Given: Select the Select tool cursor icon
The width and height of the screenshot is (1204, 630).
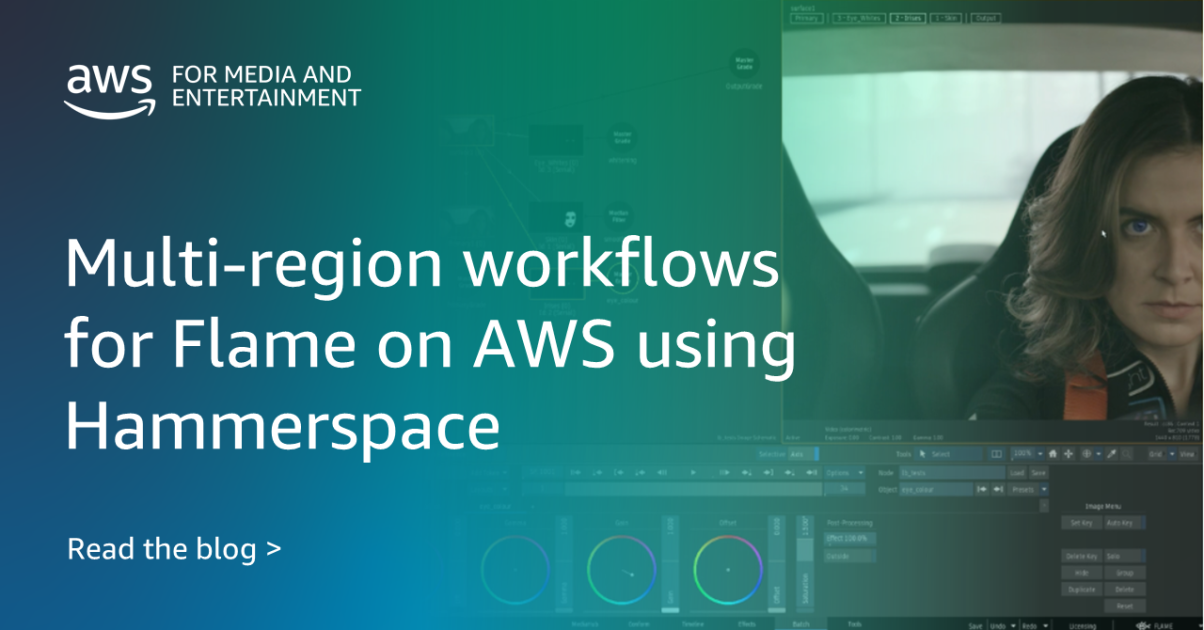Looking at the screenshot, I should click(922, 453).
